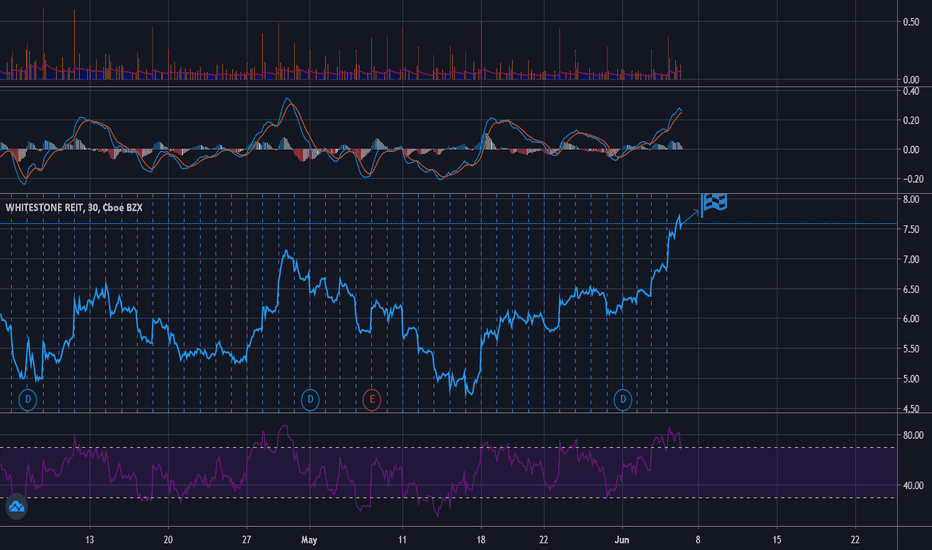The height and width of the screenshot is (550, 932).
Task: Click the 8 date label on time axis
Action: tap(698, 540)
